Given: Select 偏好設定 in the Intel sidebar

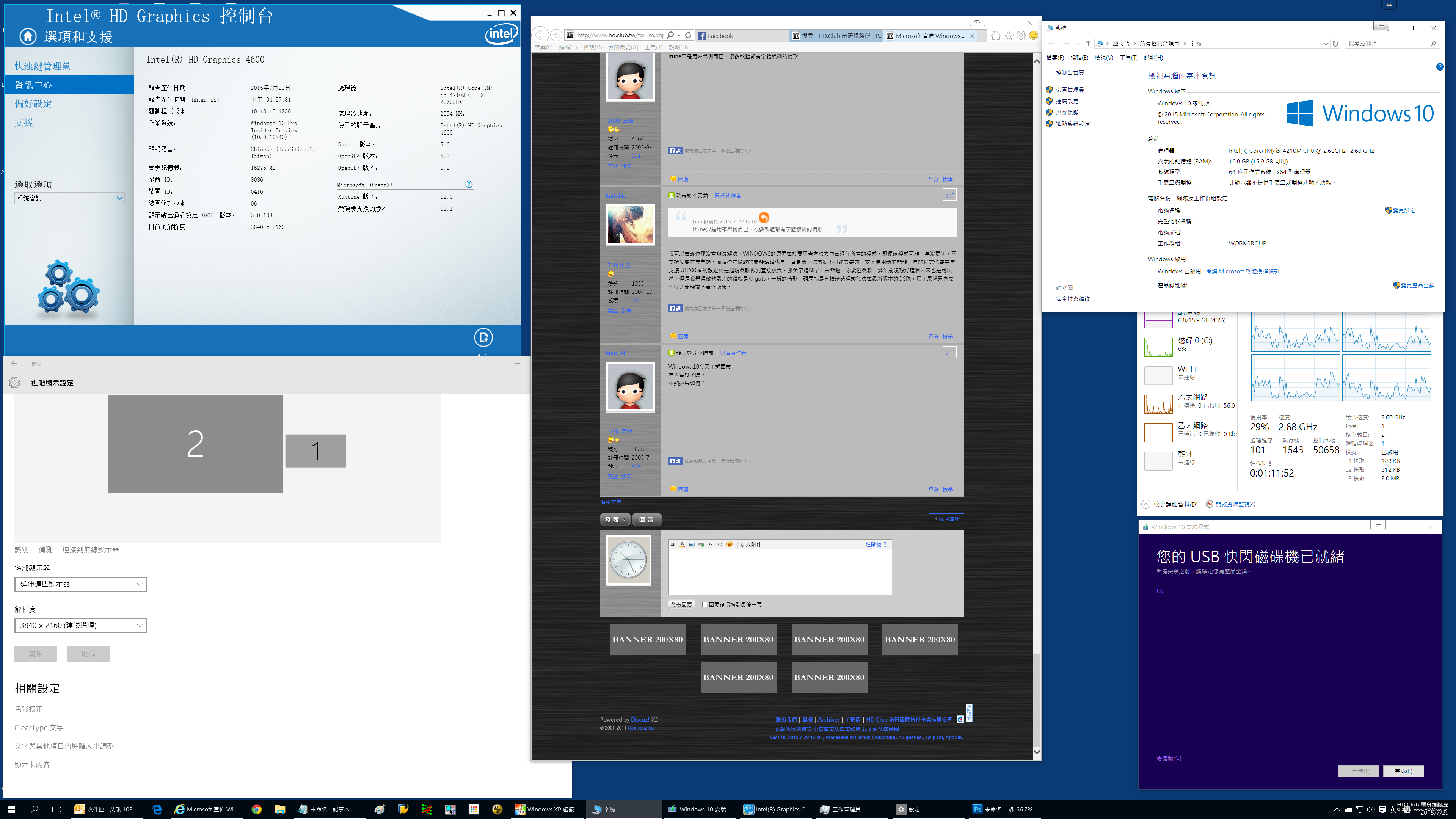Looking at the screenshot, I should tap(33, 104).
